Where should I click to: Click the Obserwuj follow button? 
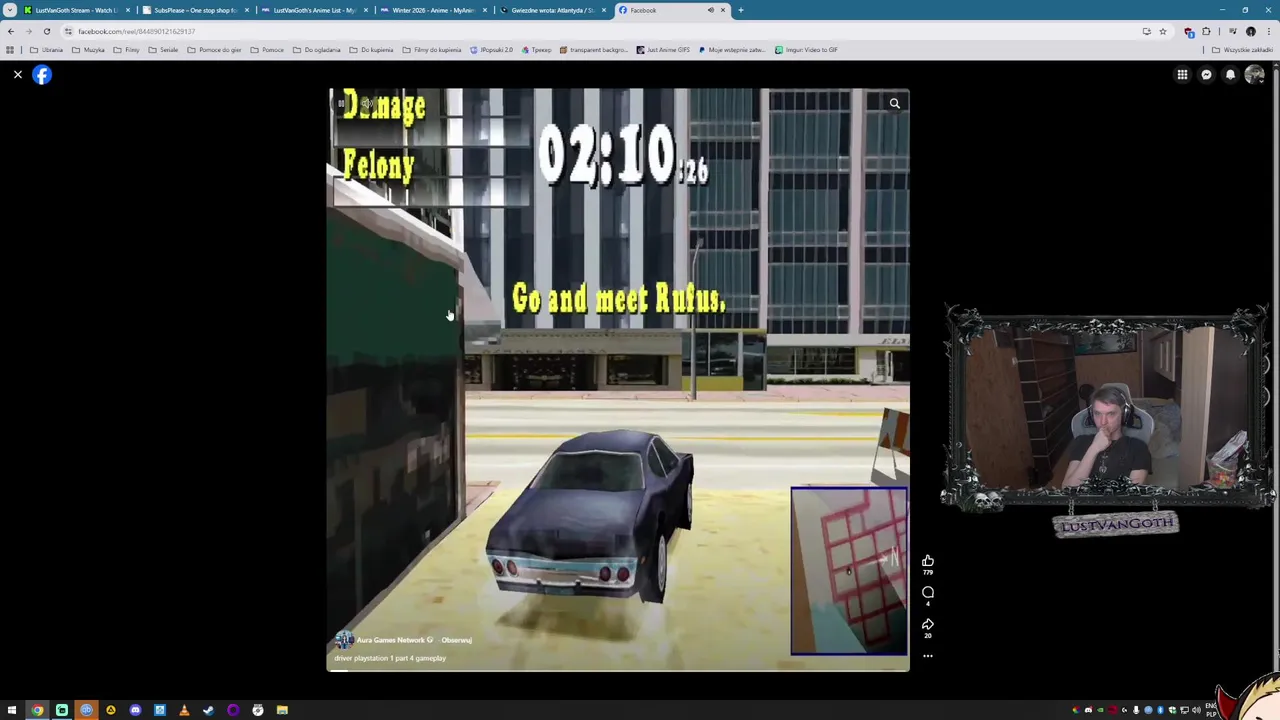pyautogui.click(x=457, y=640)
